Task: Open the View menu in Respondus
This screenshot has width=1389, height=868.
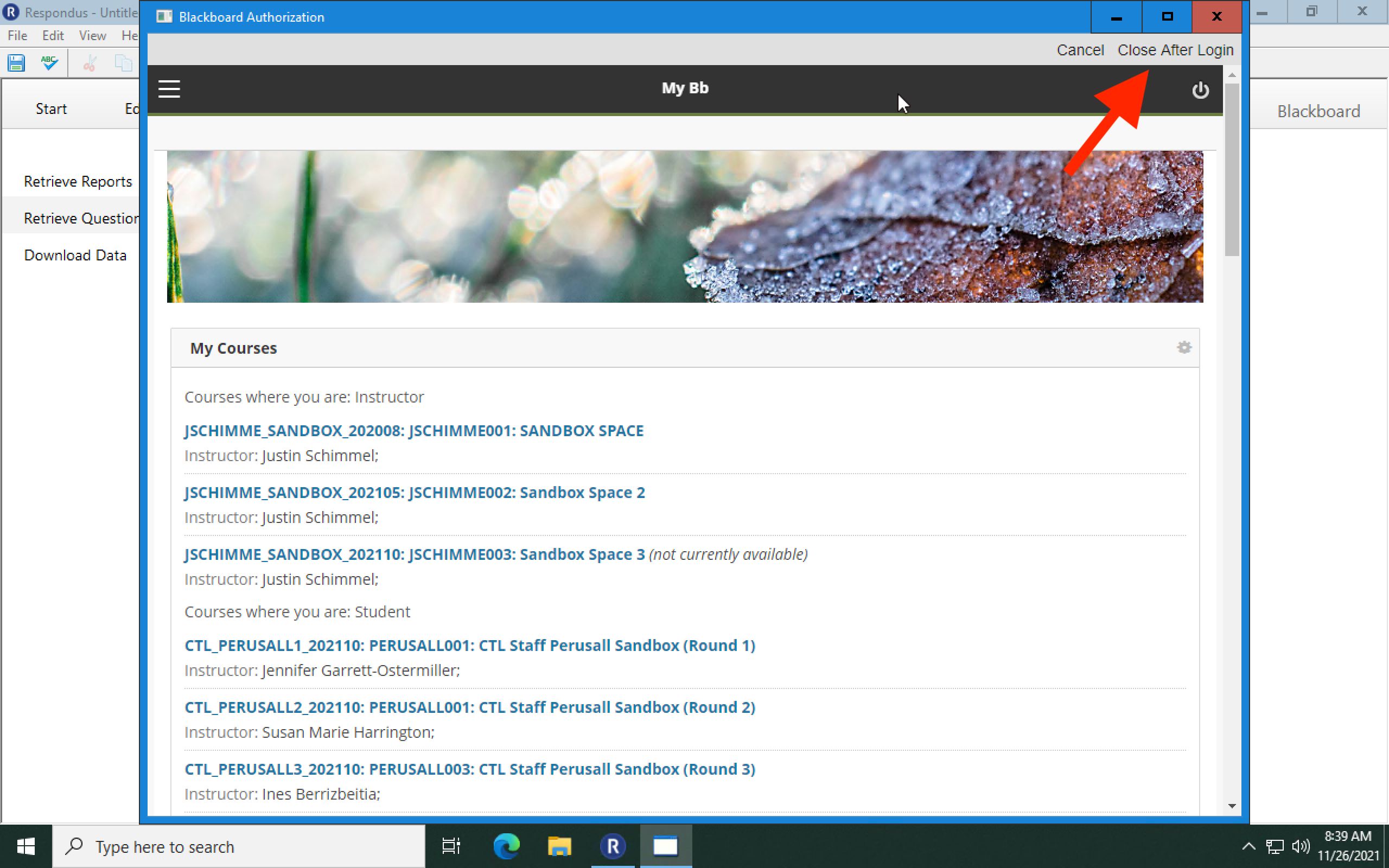Action: (x=92, y=36)
